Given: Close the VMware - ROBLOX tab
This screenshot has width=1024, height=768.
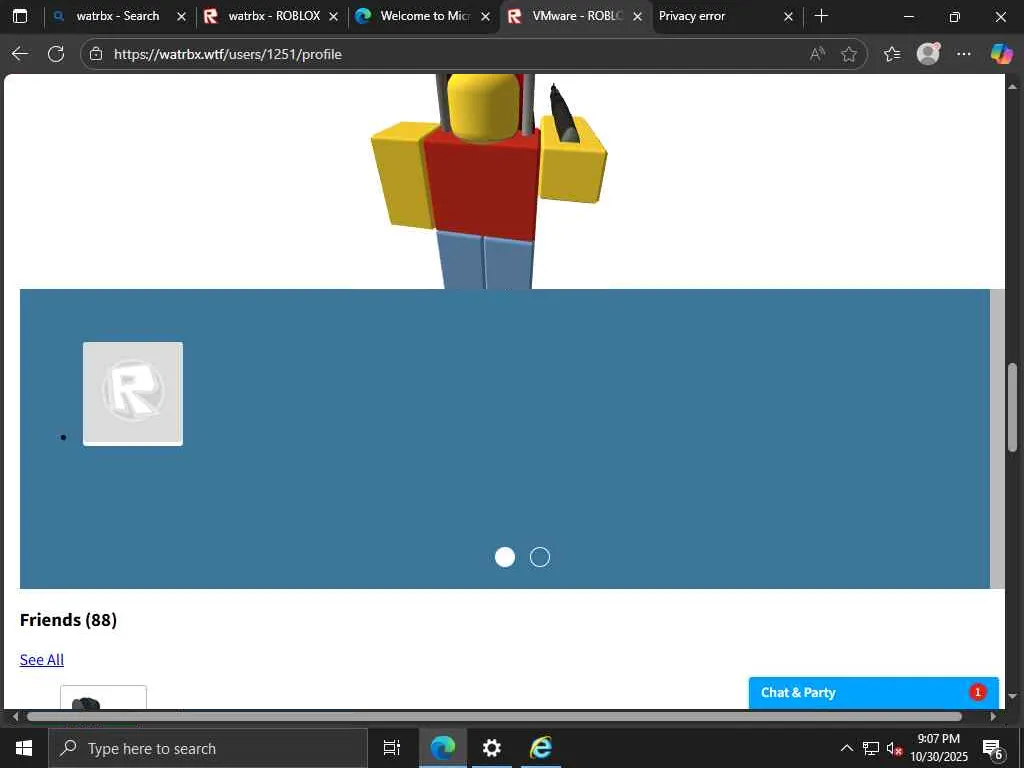Looking at the screenshot, I should click(637, 16).
